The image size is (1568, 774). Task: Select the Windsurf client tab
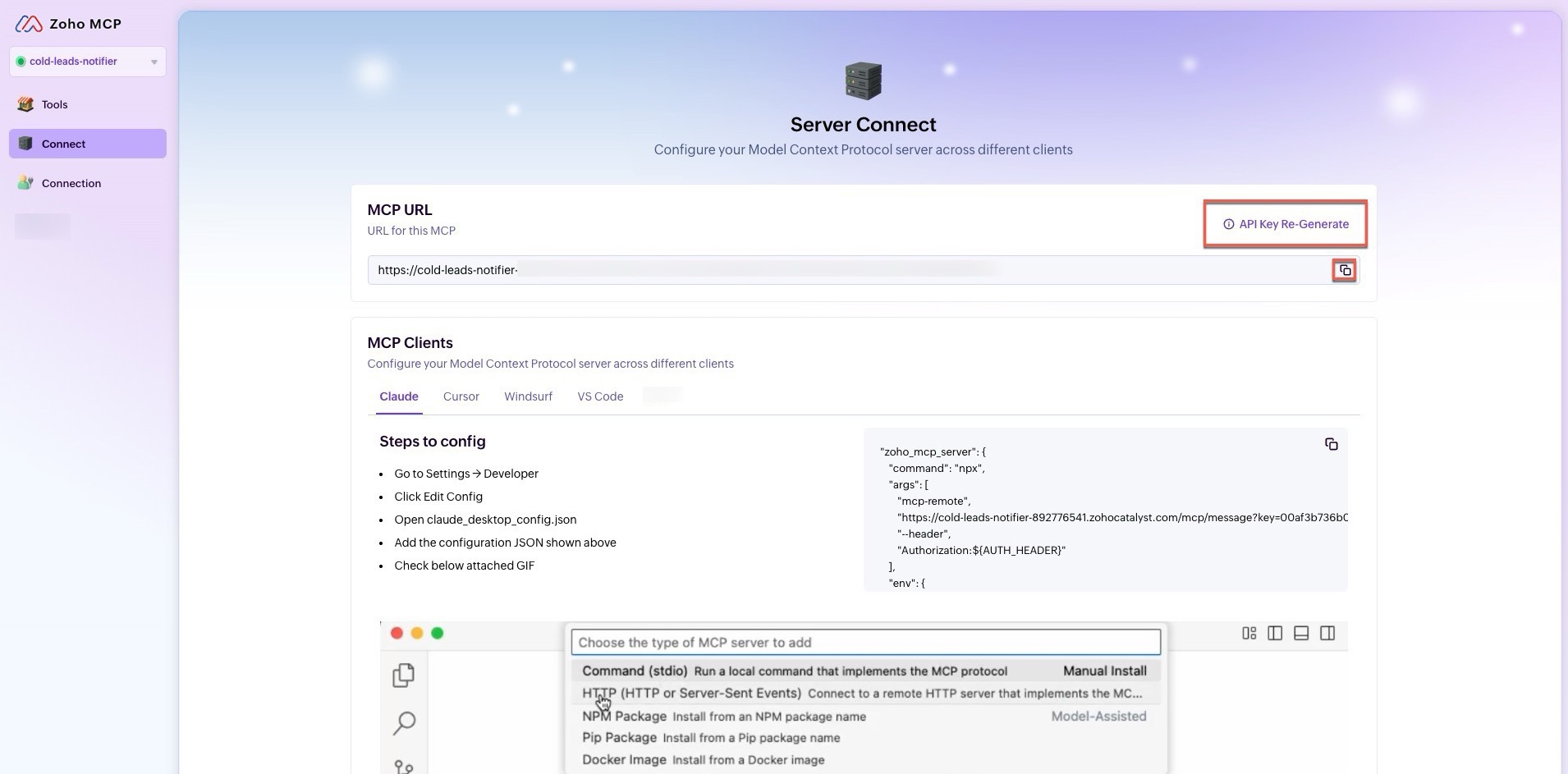pyautogui.click(x=528, y=396)
